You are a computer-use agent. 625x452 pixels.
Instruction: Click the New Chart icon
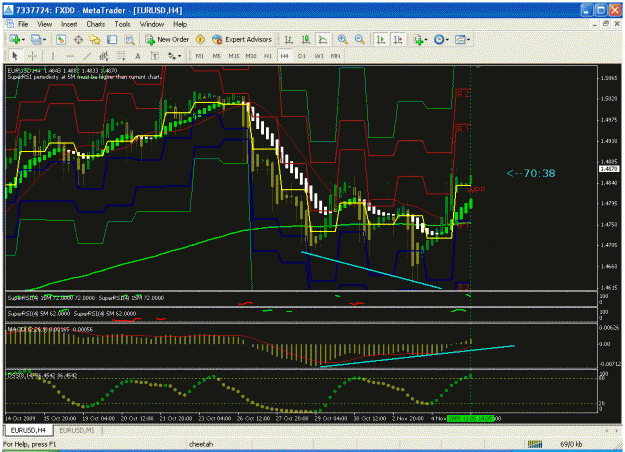click(x=16, y=39)
